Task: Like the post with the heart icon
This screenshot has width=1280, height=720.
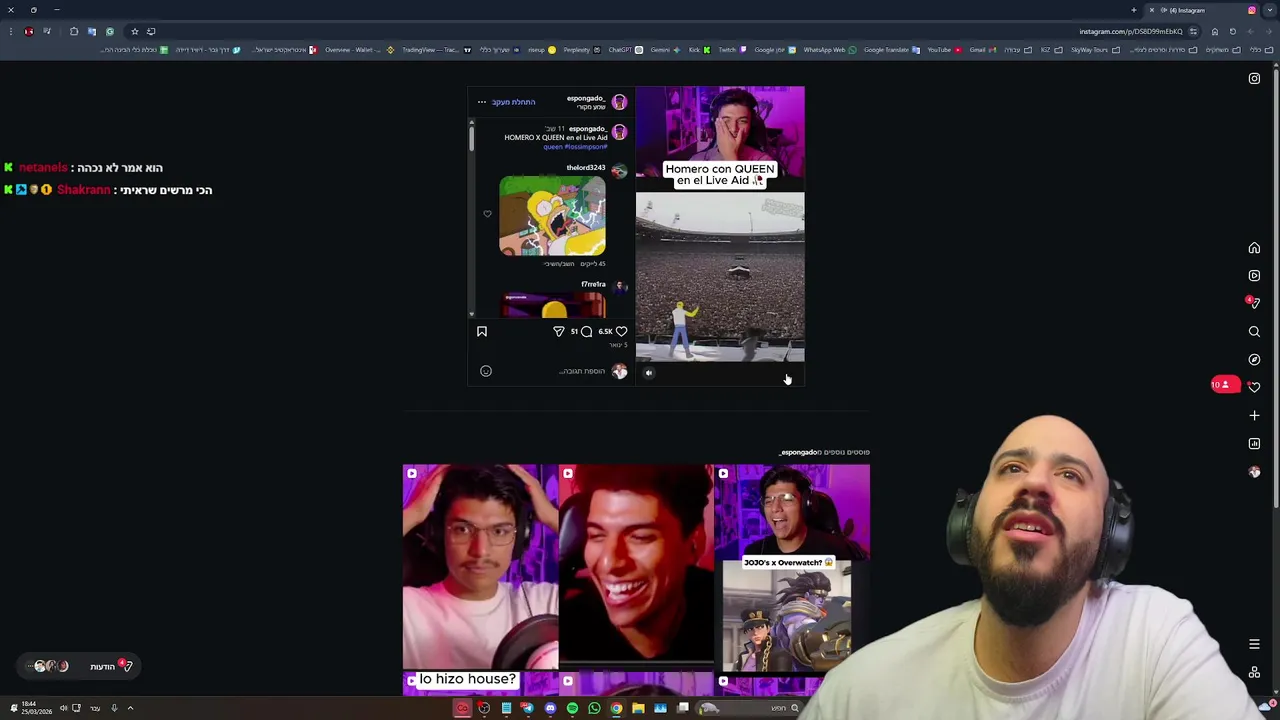Action: pyautogui.click(x=621, y=331)
